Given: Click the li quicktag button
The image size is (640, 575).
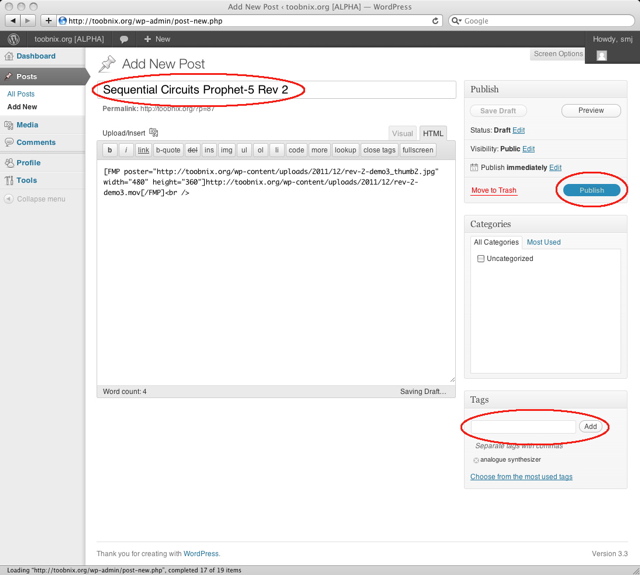Looking at the screenshot, I should (277, 150).
